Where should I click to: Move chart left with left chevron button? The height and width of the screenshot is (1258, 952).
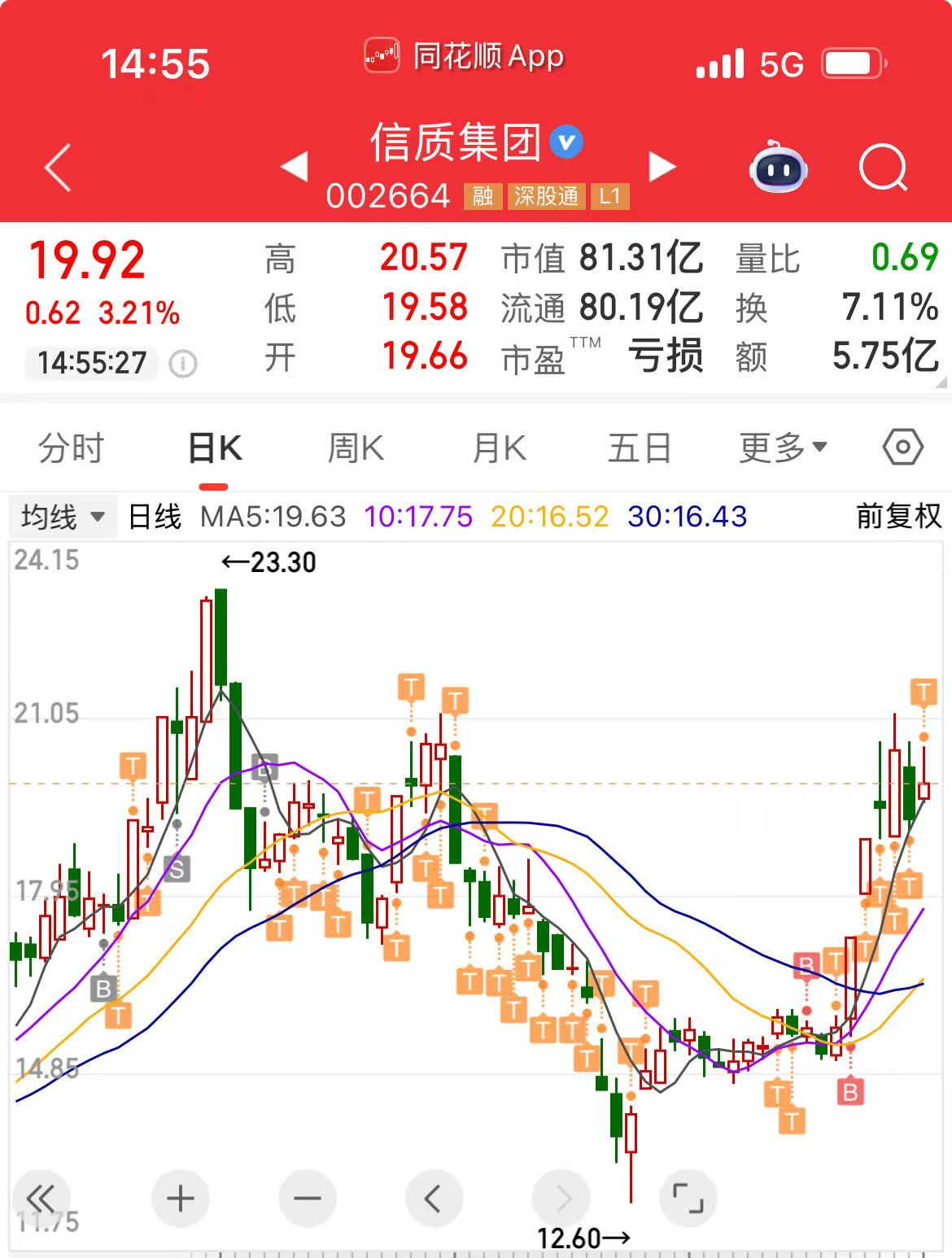(x=434, y=1198)
